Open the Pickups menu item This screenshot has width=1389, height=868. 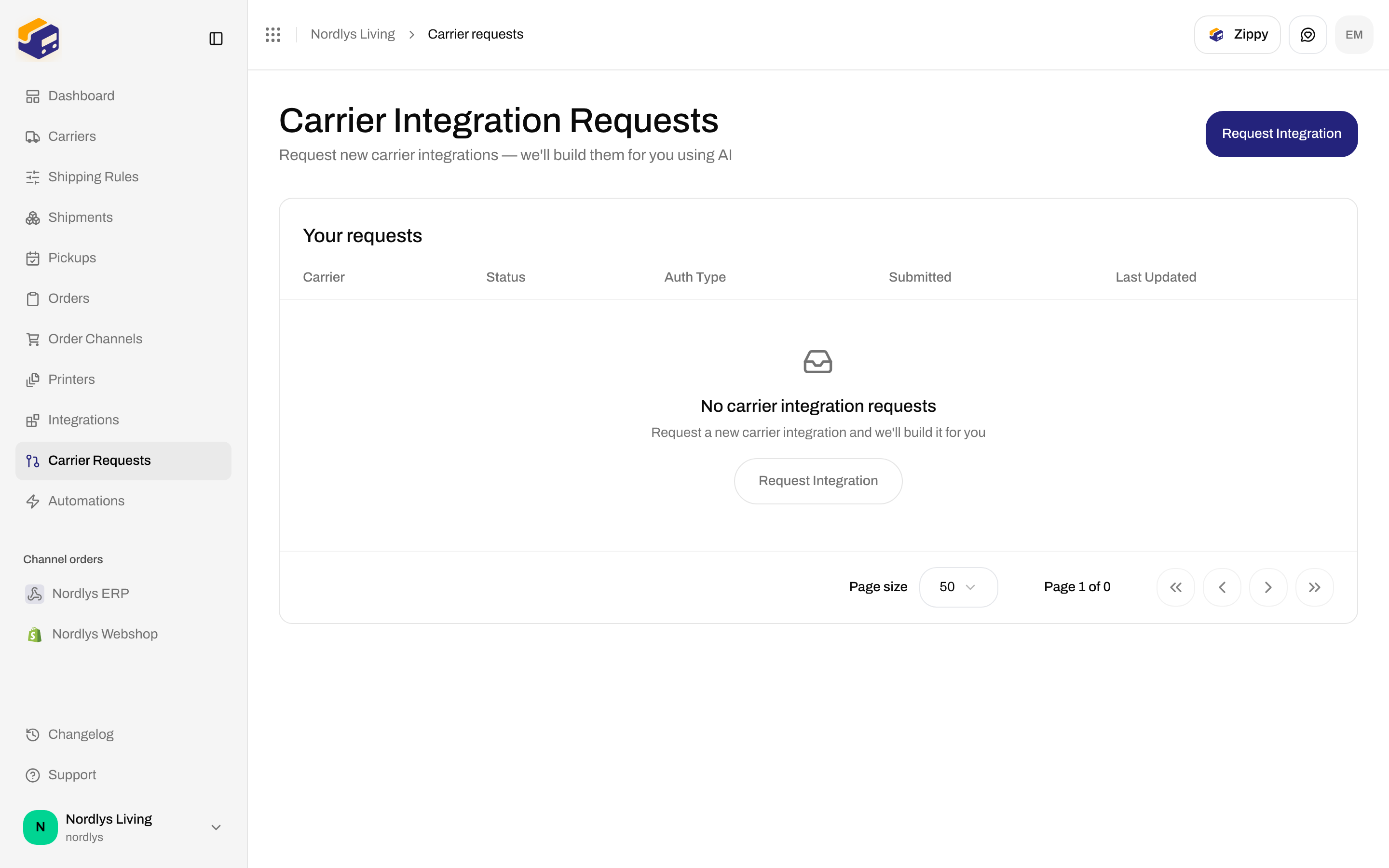[x=123, y=258]
